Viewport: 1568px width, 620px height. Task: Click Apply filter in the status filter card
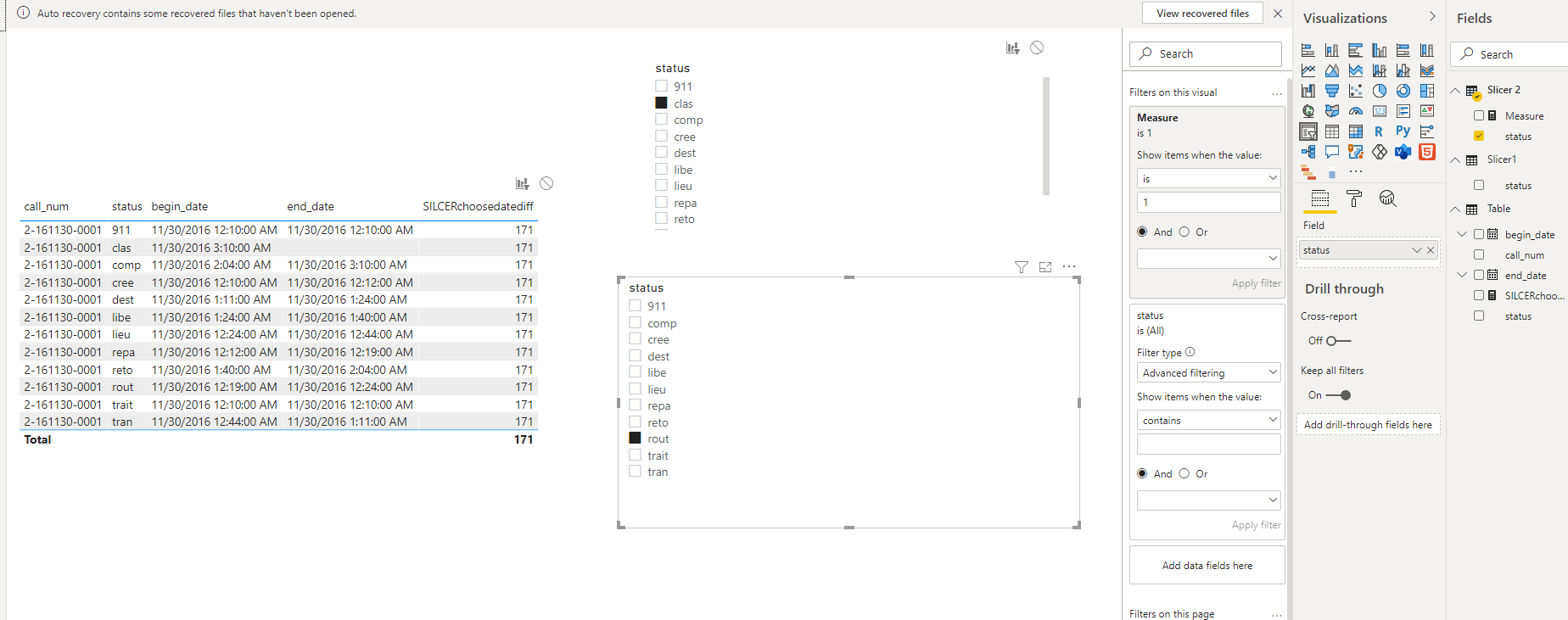click(1256, 525)
